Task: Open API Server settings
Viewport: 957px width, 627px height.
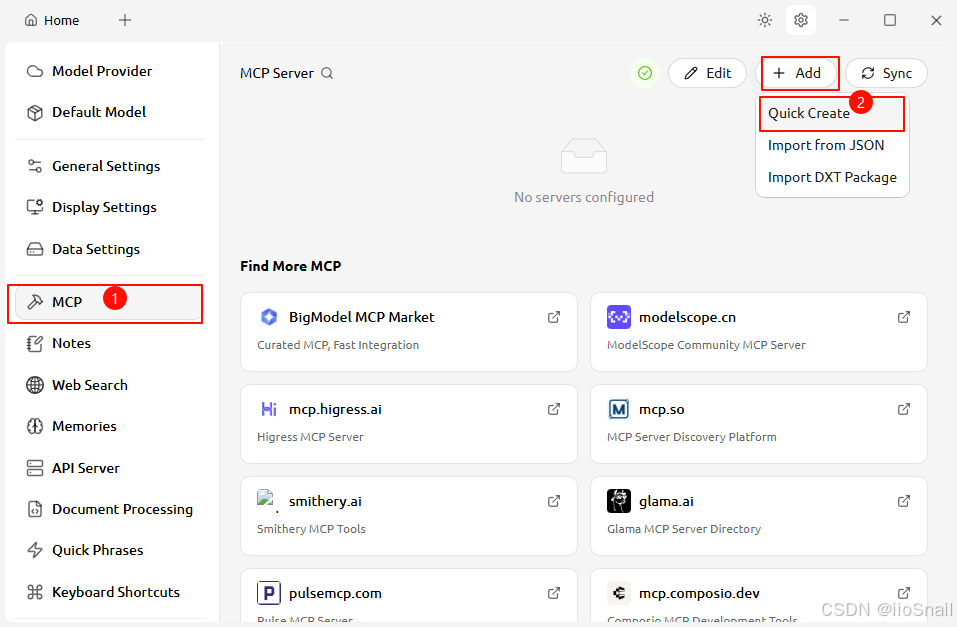Action: tap(109, 468)
